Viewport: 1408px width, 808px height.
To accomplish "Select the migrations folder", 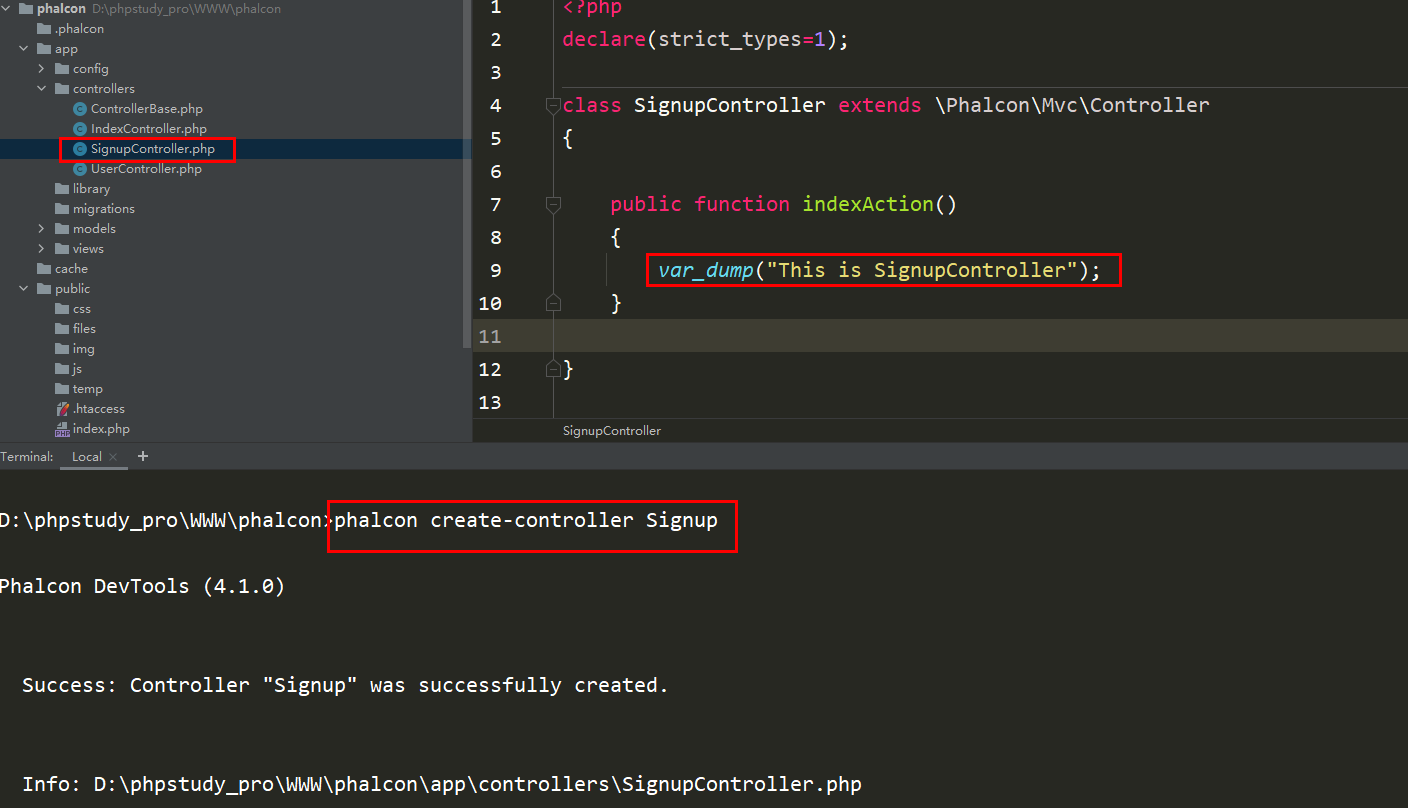I will (104, 209).
